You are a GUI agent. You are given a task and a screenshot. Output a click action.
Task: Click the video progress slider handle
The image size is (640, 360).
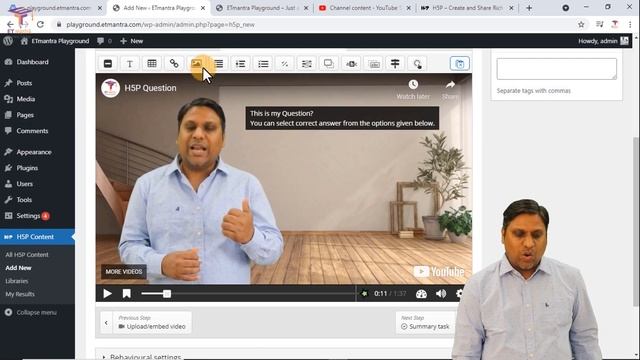pos(167,293)
